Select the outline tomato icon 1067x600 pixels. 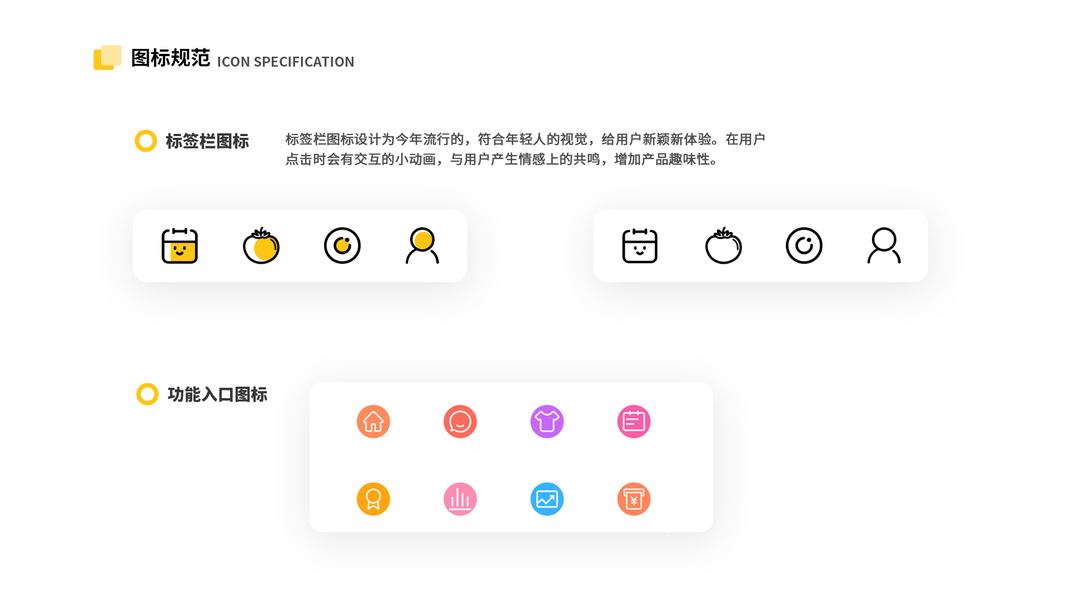723,246
